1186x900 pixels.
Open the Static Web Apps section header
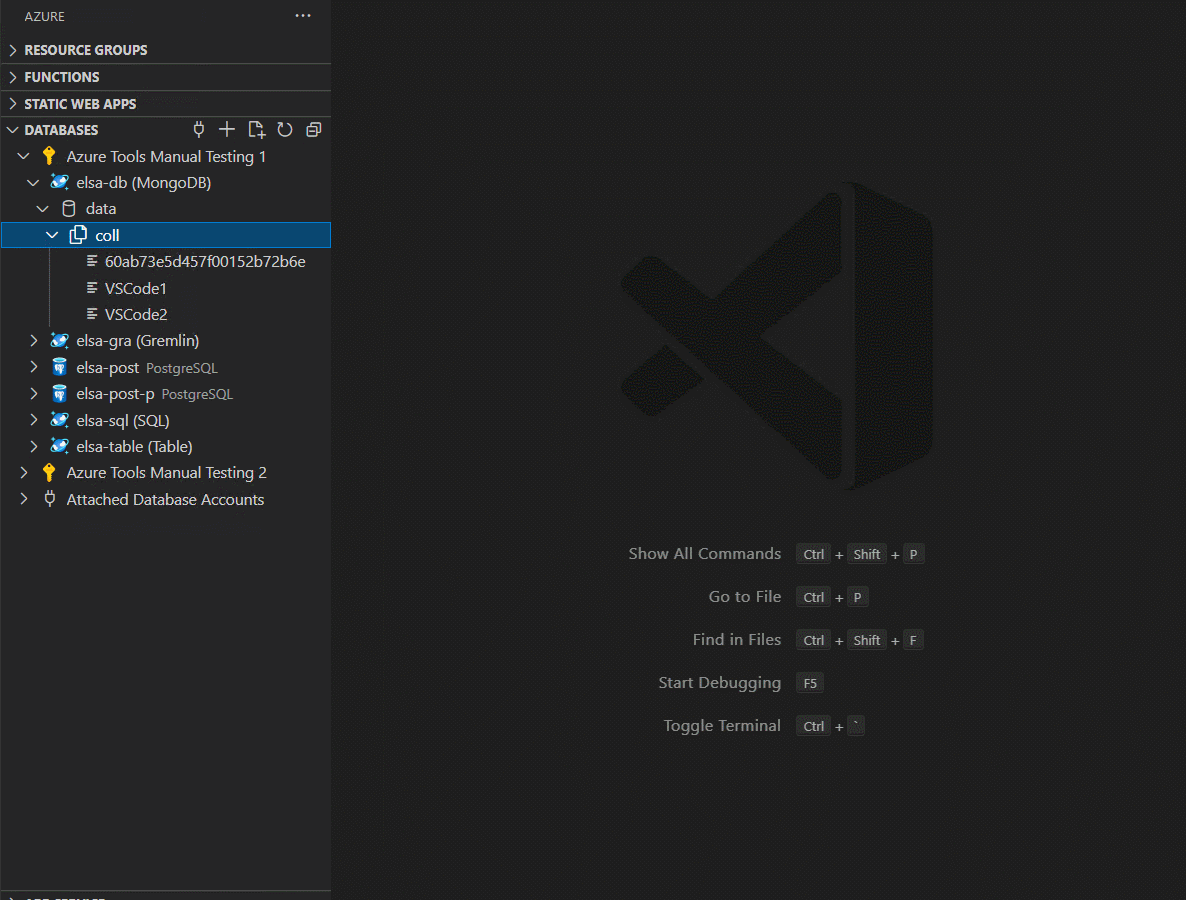77,103
